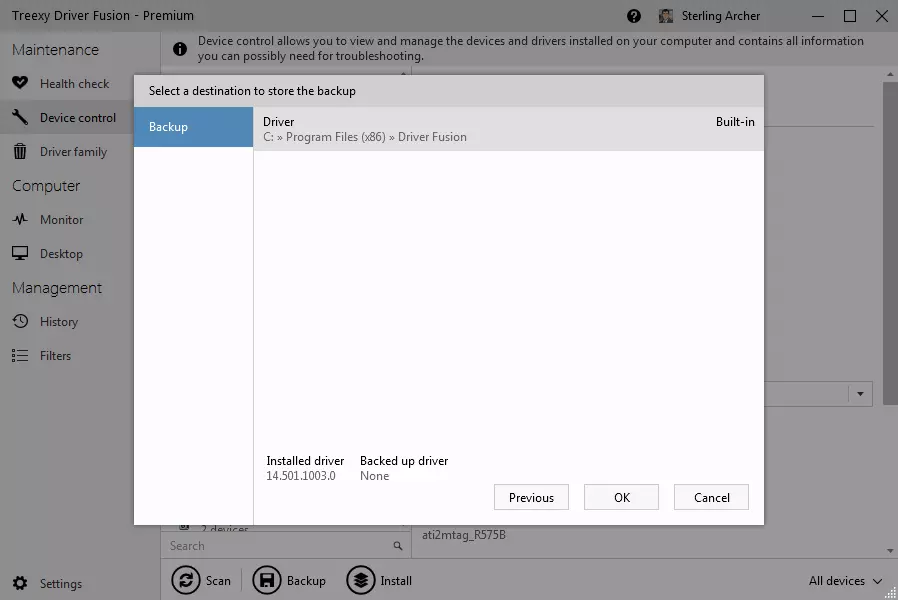The image size is (898, 600).
Task: Click the Desktop monitor icon
Action: [20, 253]
